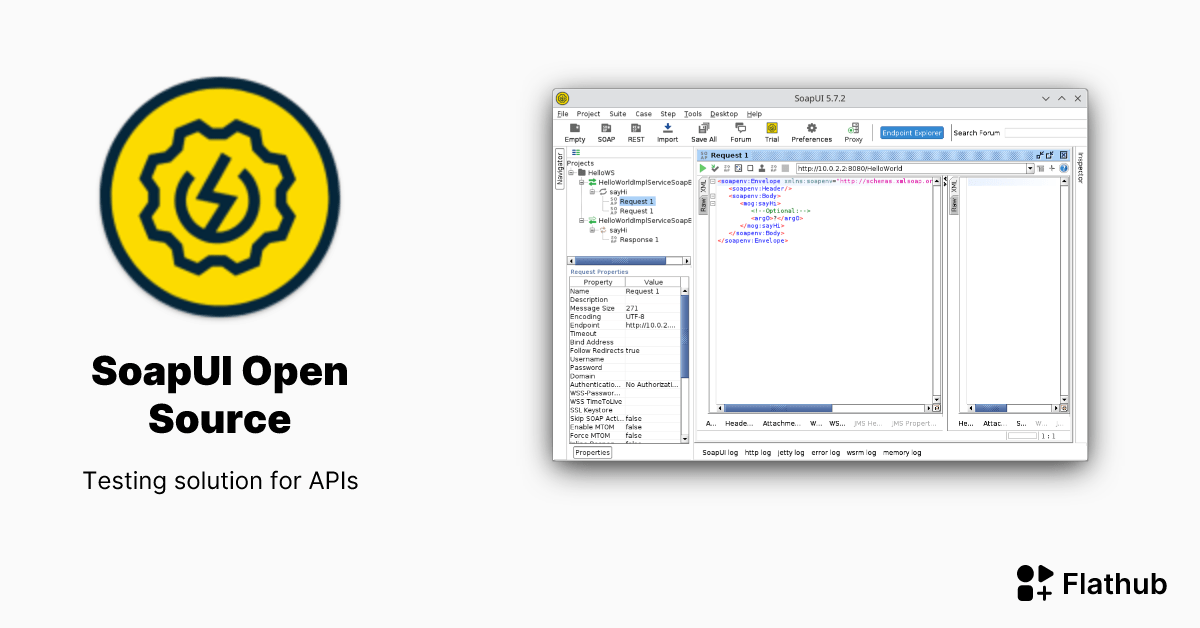Select the highlighted Request 1 tree item
Image resolution: width=1200 pixels, height=628 pixels.
click(636, 201)
